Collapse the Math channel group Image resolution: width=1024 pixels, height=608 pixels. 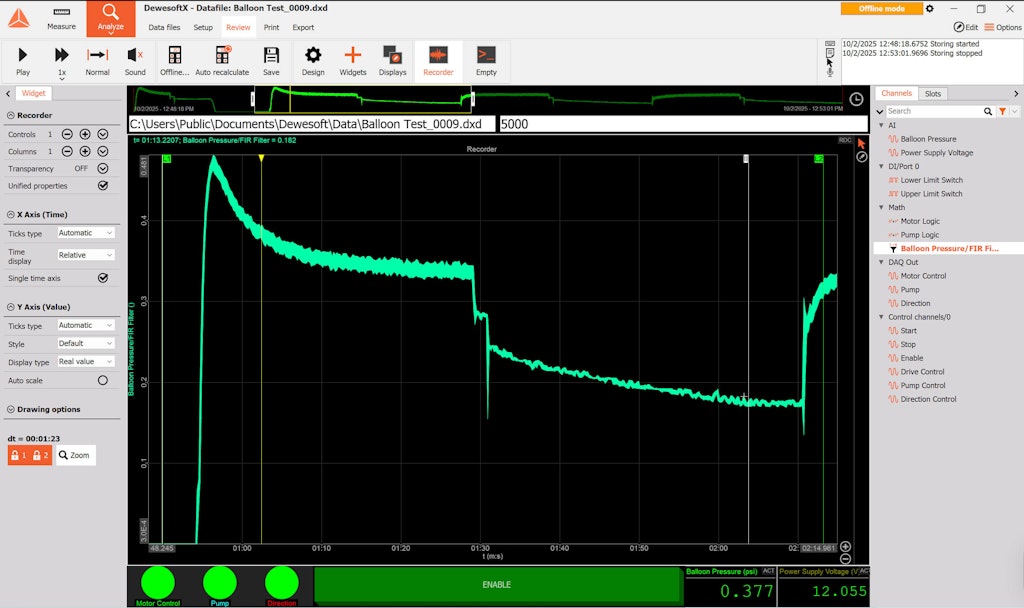click(x=881, y=207)
